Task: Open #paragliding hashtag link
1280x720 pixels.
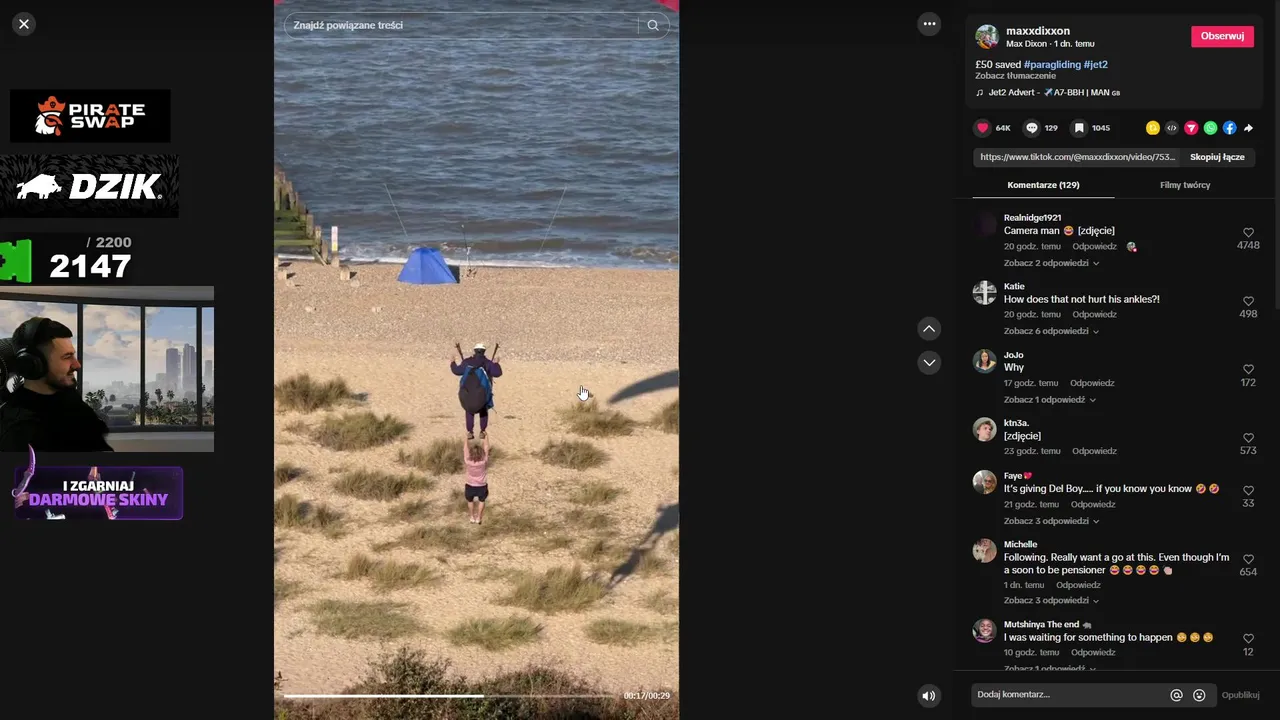Action: pos(1052,64)
